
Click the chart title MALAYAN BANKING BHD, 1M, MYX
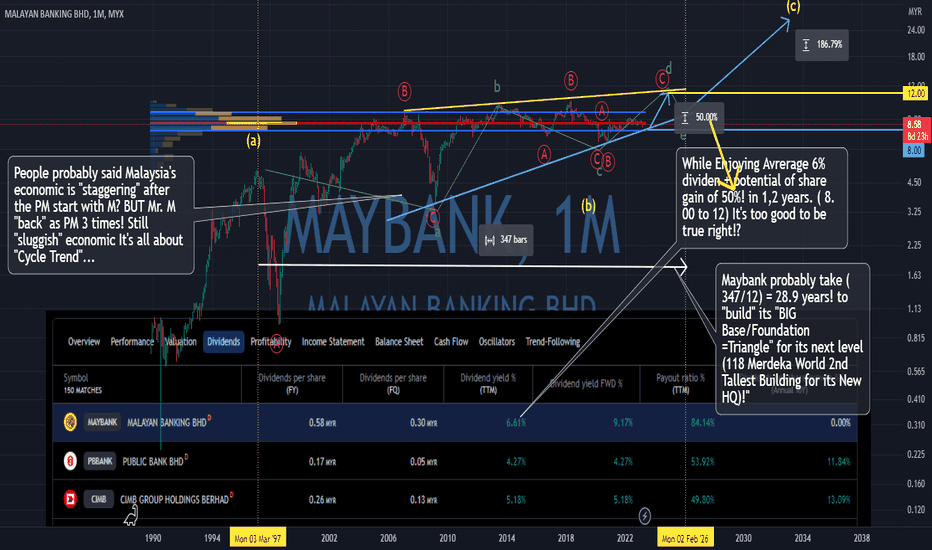(x=64, y=14)
